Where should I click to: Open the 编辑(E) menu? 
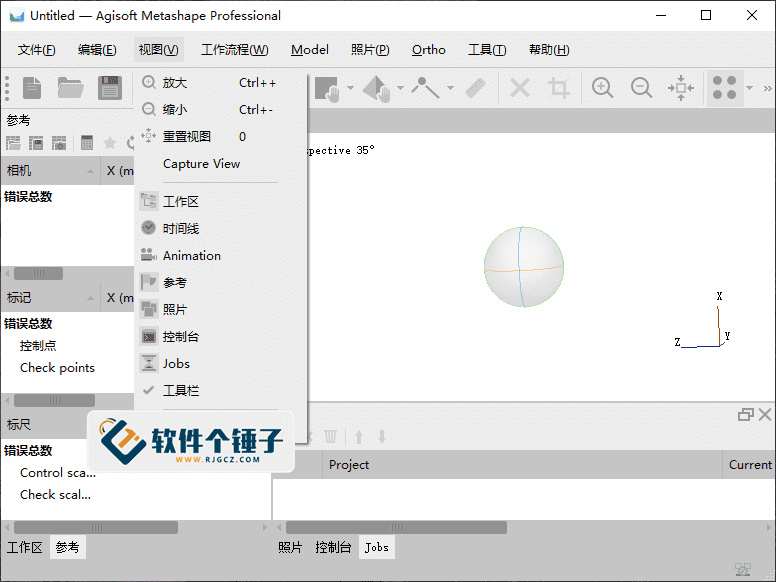click(x=97, y=50)
